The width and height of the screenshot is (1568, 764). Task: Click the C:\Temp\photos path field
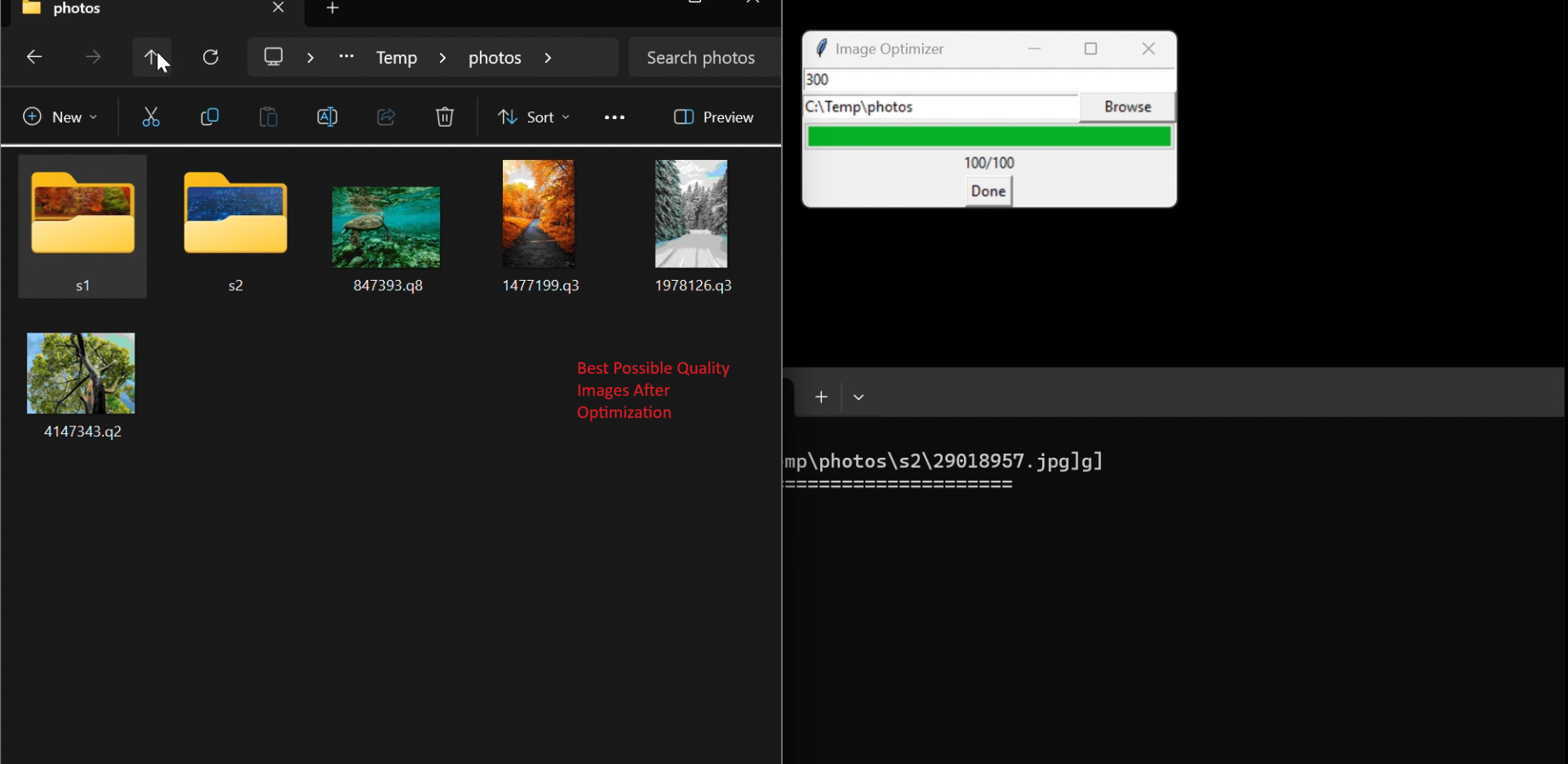point(941,107)
